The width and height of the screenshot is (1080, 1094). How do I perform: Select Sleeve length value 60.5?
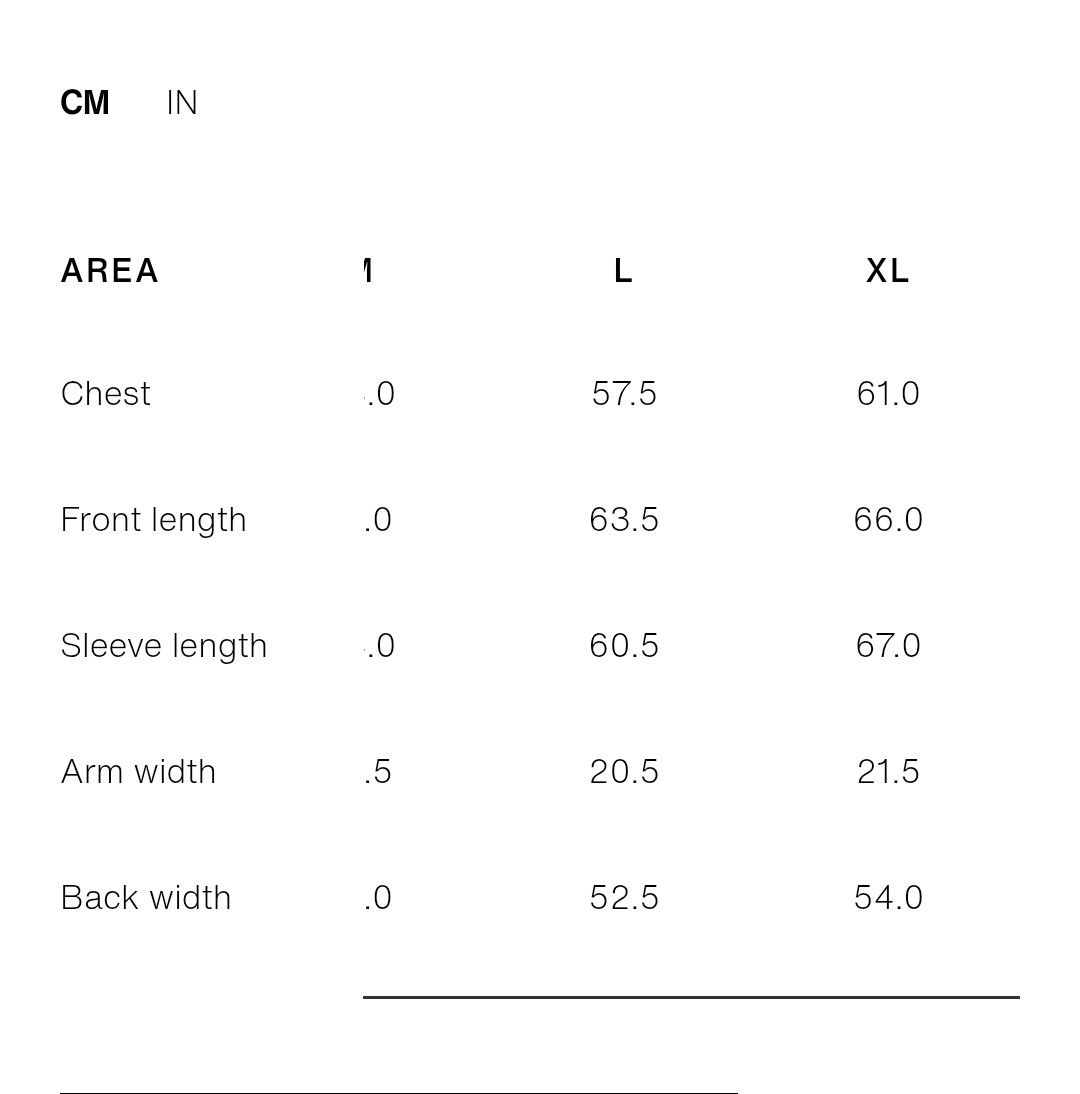click(x=624, y=645)
